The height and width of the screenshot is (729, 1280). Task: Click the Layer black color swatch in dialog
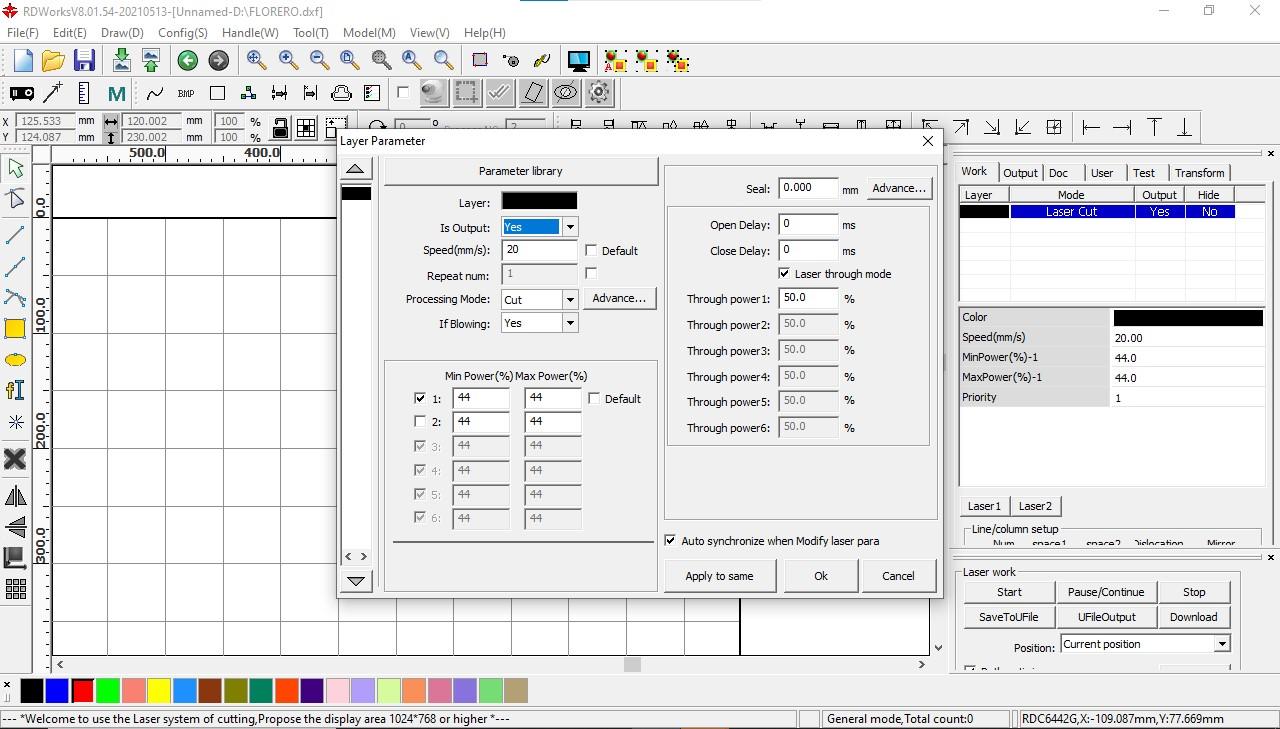539,202
